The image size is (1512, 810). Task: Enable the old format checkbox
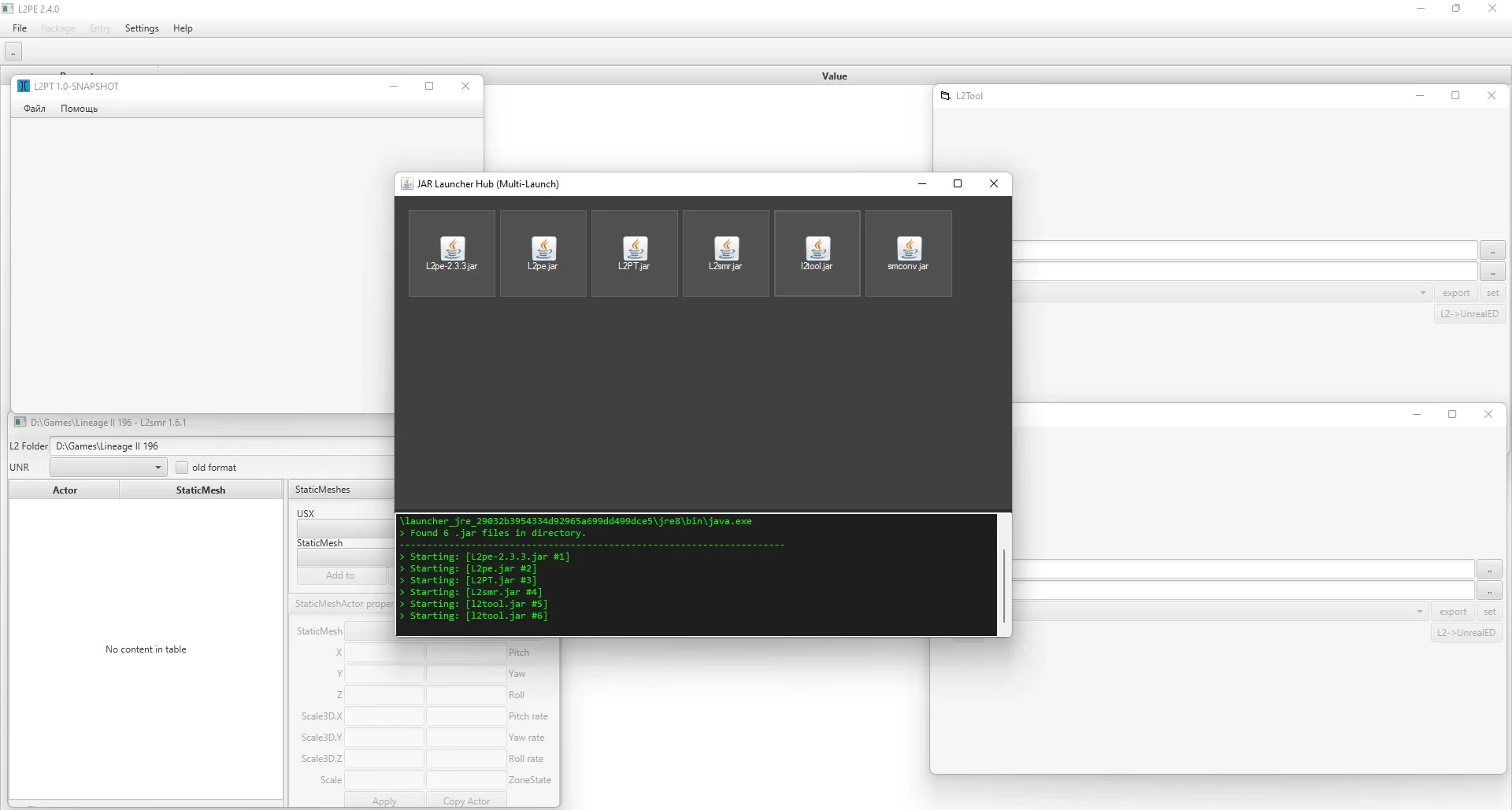pos(182,468)
